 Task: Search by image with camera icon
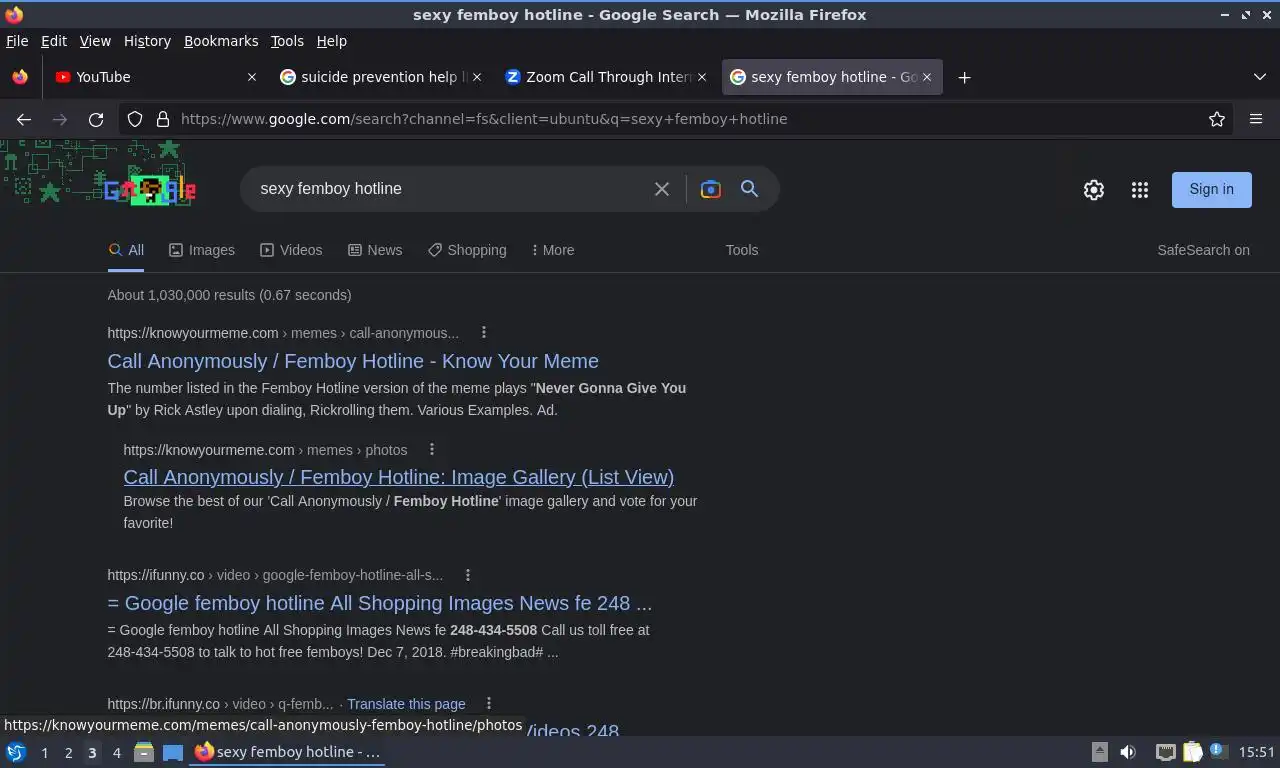click(x=711, y=189)
